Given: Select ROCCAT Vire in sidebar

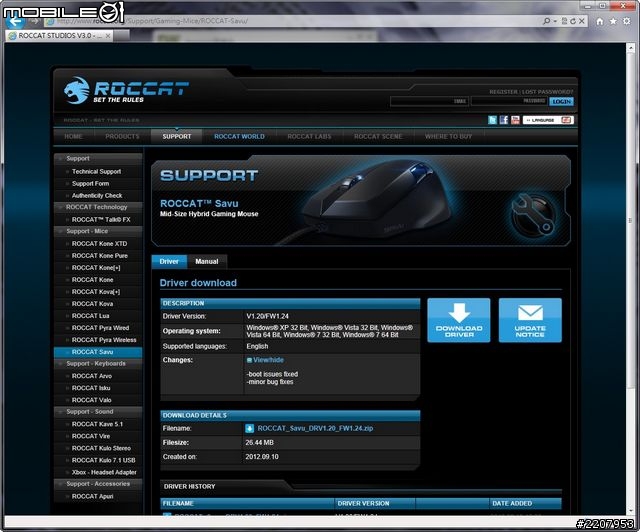Looking at the screenshot, I should (x=91, y=436).
